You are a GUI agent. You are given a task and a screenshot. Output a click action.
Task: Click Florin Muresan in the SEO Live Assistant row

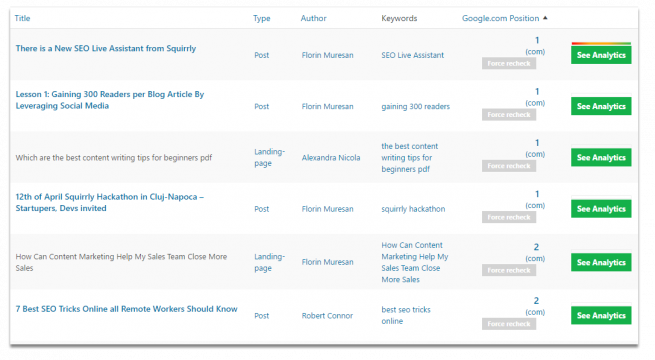[x=327, y=55]
